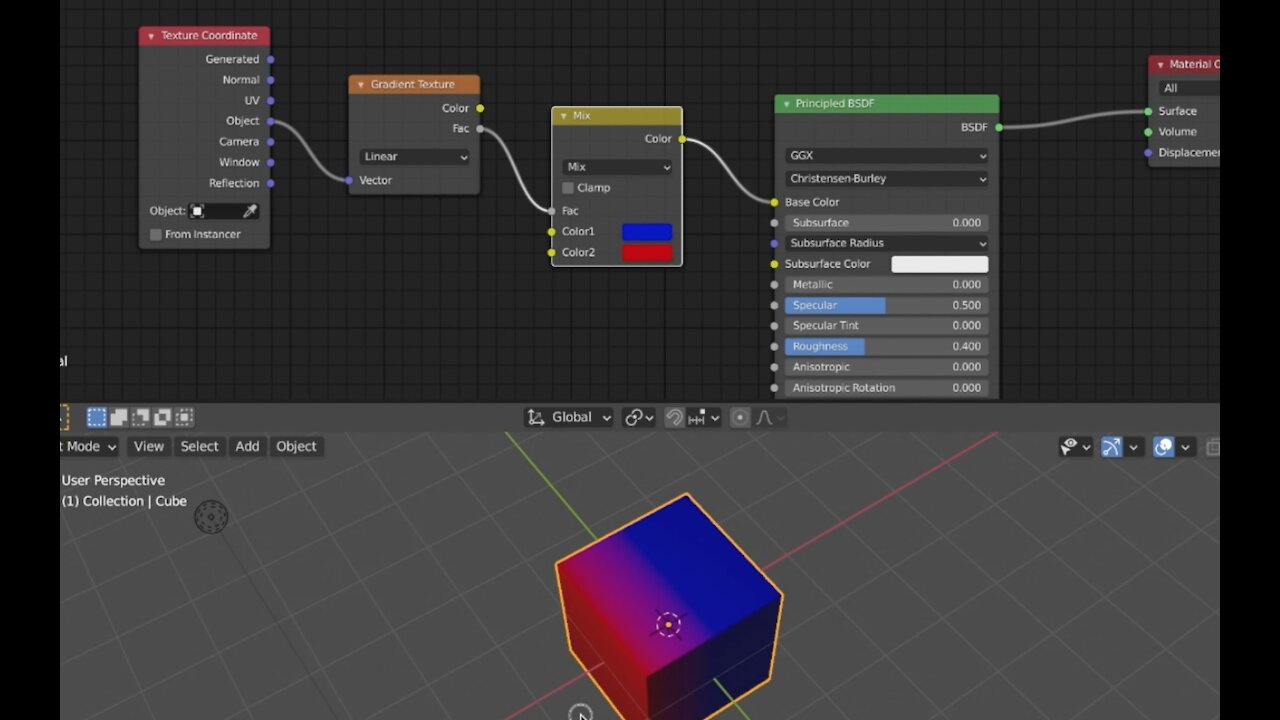Open the Select menu
Screen dimensions: 1280x720
tap(199, 447)
